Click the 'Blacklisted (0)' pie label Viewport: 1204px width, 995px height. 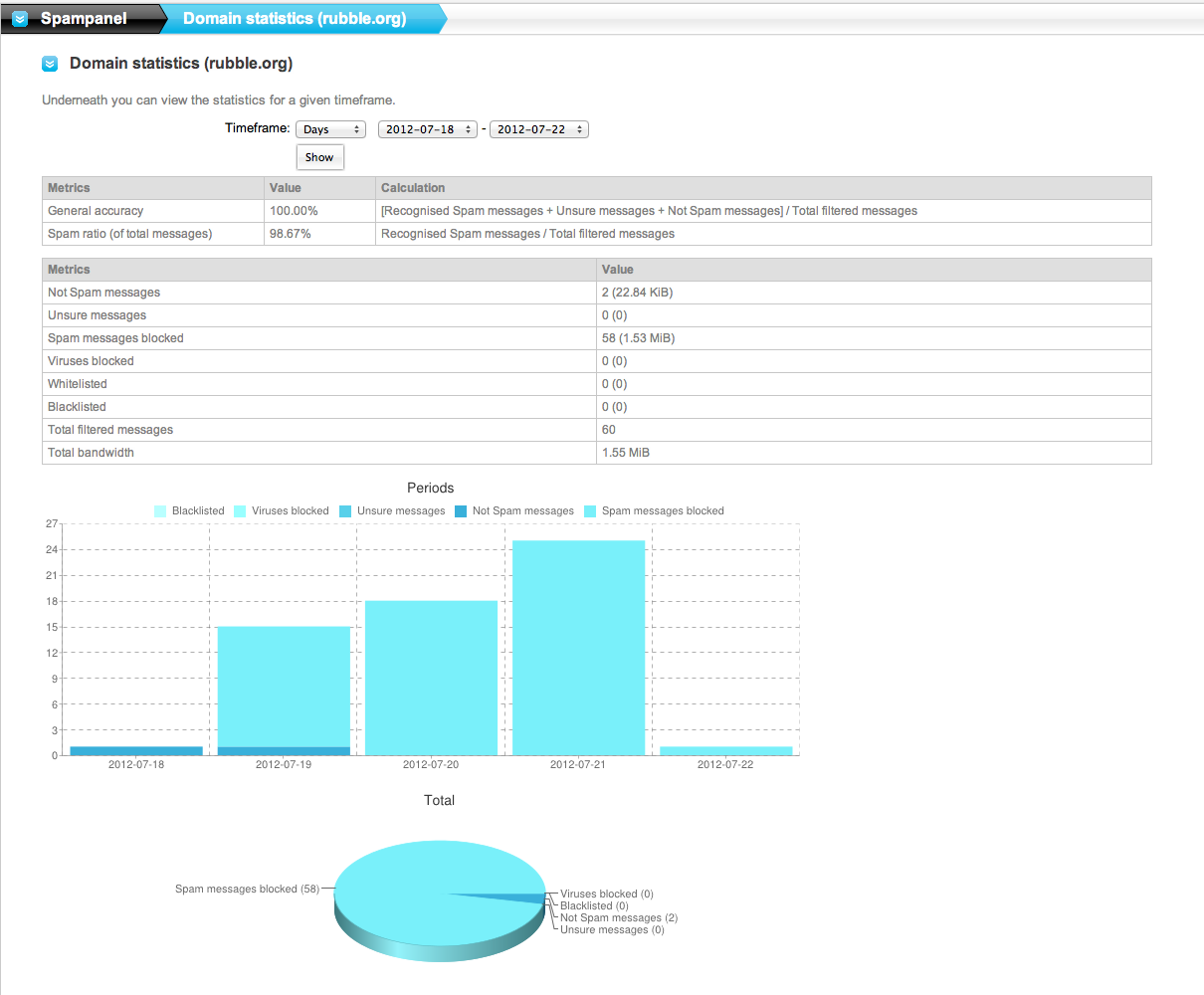(594, 906)
